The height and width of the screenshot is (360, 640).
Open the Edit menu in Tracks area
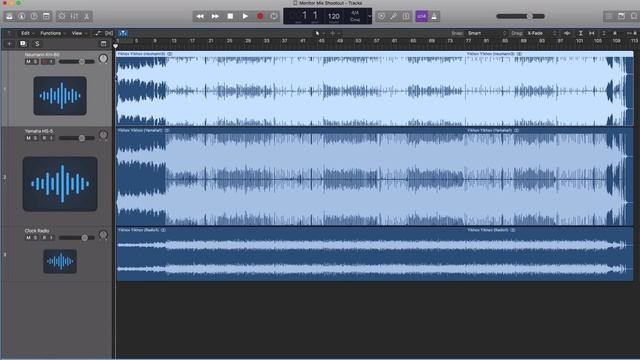tap(27, 33)
